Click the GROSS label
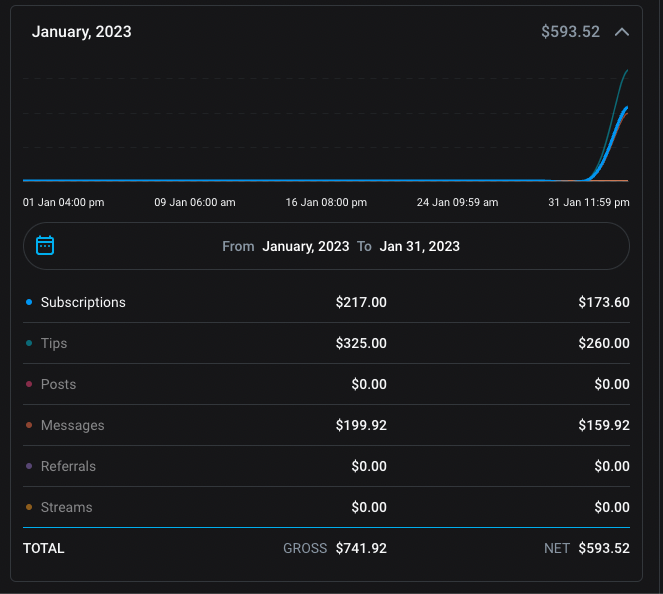 click(305, 548)
